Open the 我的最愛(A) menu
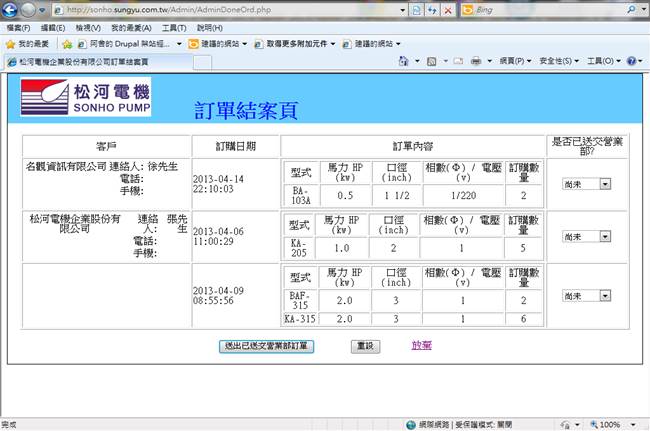The width and height of the screenshot is (650, 431). coord(131,28)
